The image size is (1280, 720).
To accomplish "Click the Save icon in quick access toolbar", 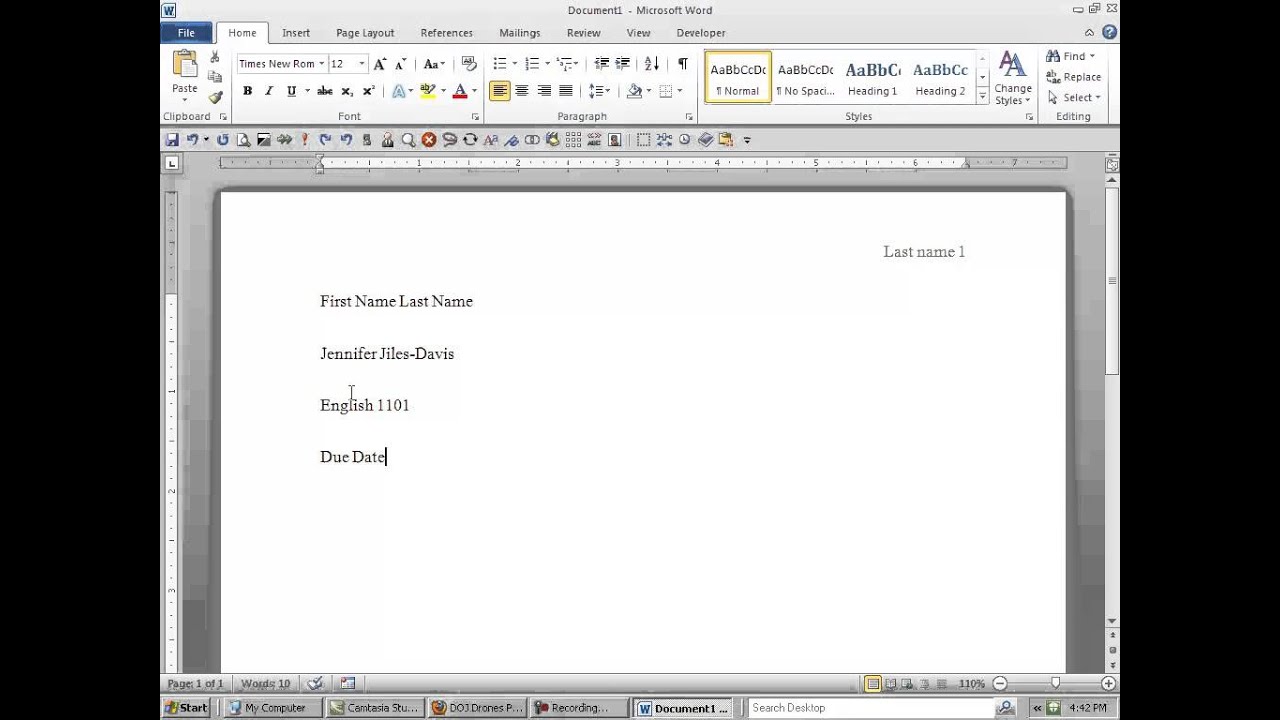I will 172,140.
